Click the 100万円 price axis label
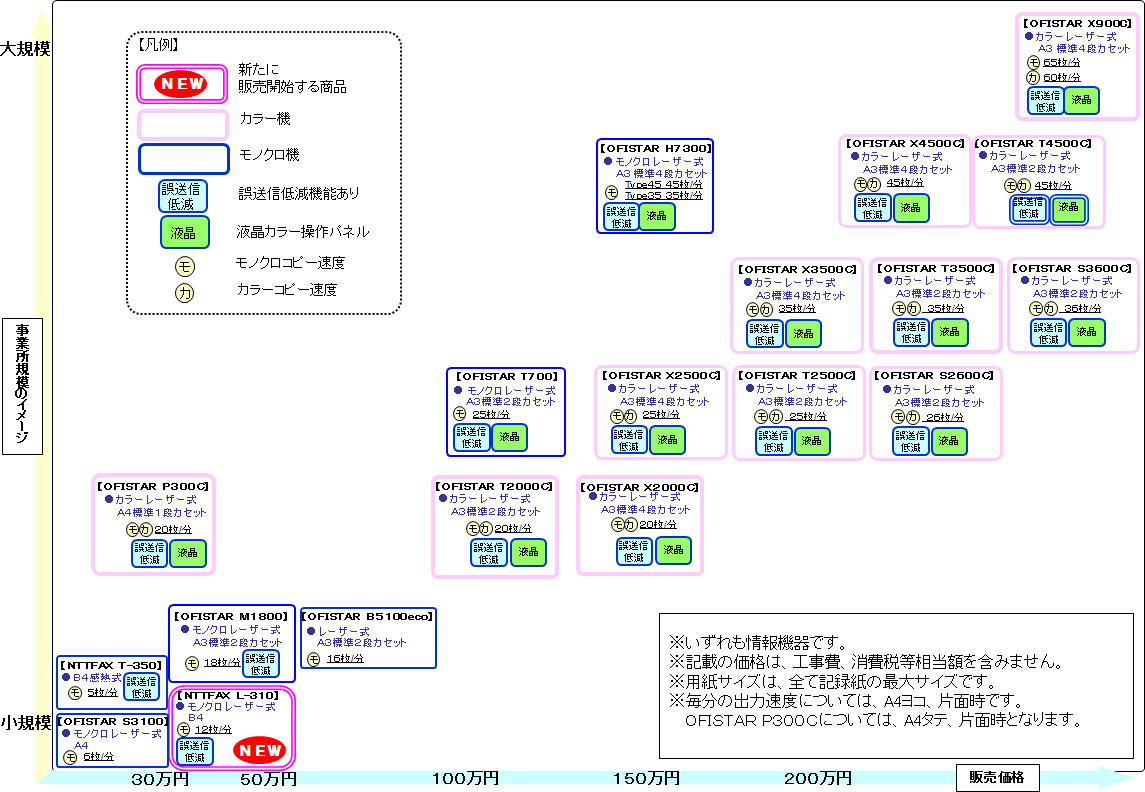Image resolution: width=1145 pixels, height=792 pixels. point(465,779)
